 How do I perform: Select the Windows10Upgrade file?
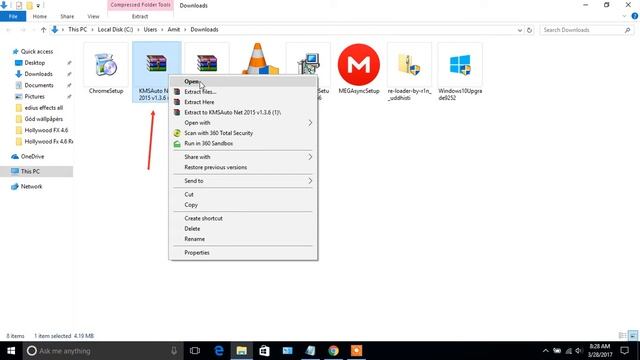(x=460, y=72)
